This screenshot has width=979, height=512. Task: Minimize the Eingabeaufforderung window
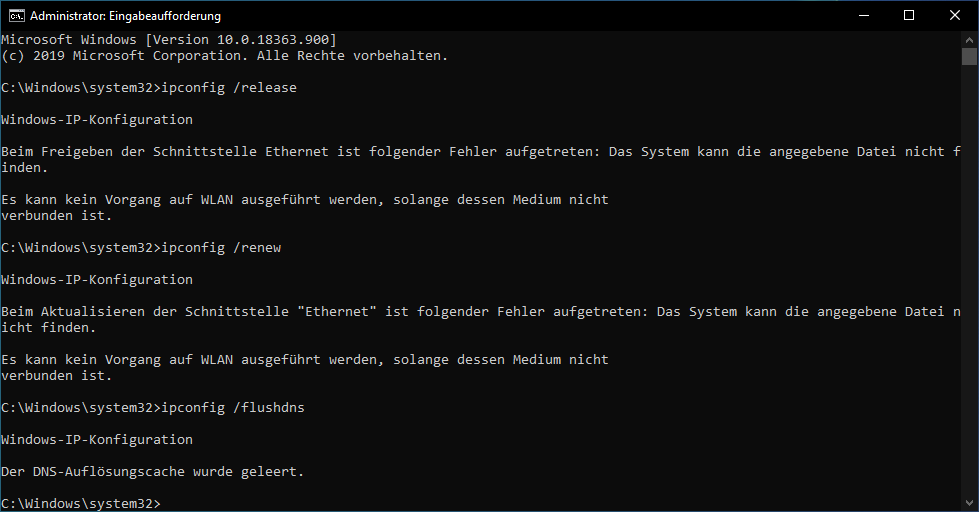864,16
